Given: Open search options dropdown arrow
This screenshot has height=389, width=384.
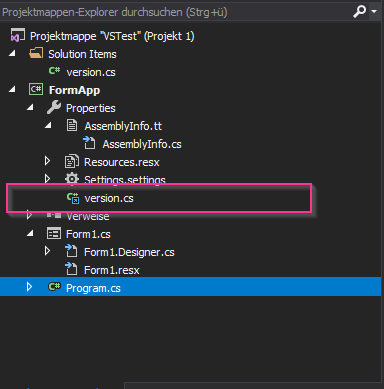Looking at the screenshot, I should pyautogui.click(x=374, y=12).
